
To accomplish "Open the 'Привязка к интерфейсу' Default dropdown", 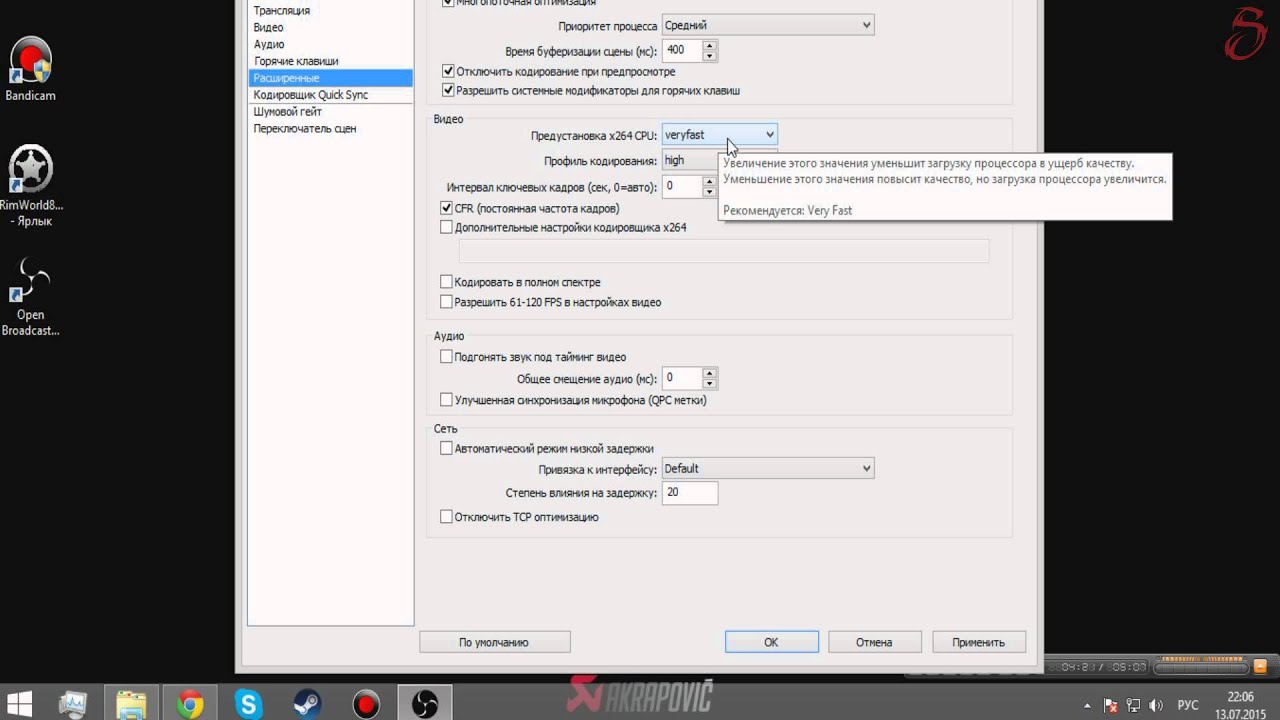I will tap(767, 468).
